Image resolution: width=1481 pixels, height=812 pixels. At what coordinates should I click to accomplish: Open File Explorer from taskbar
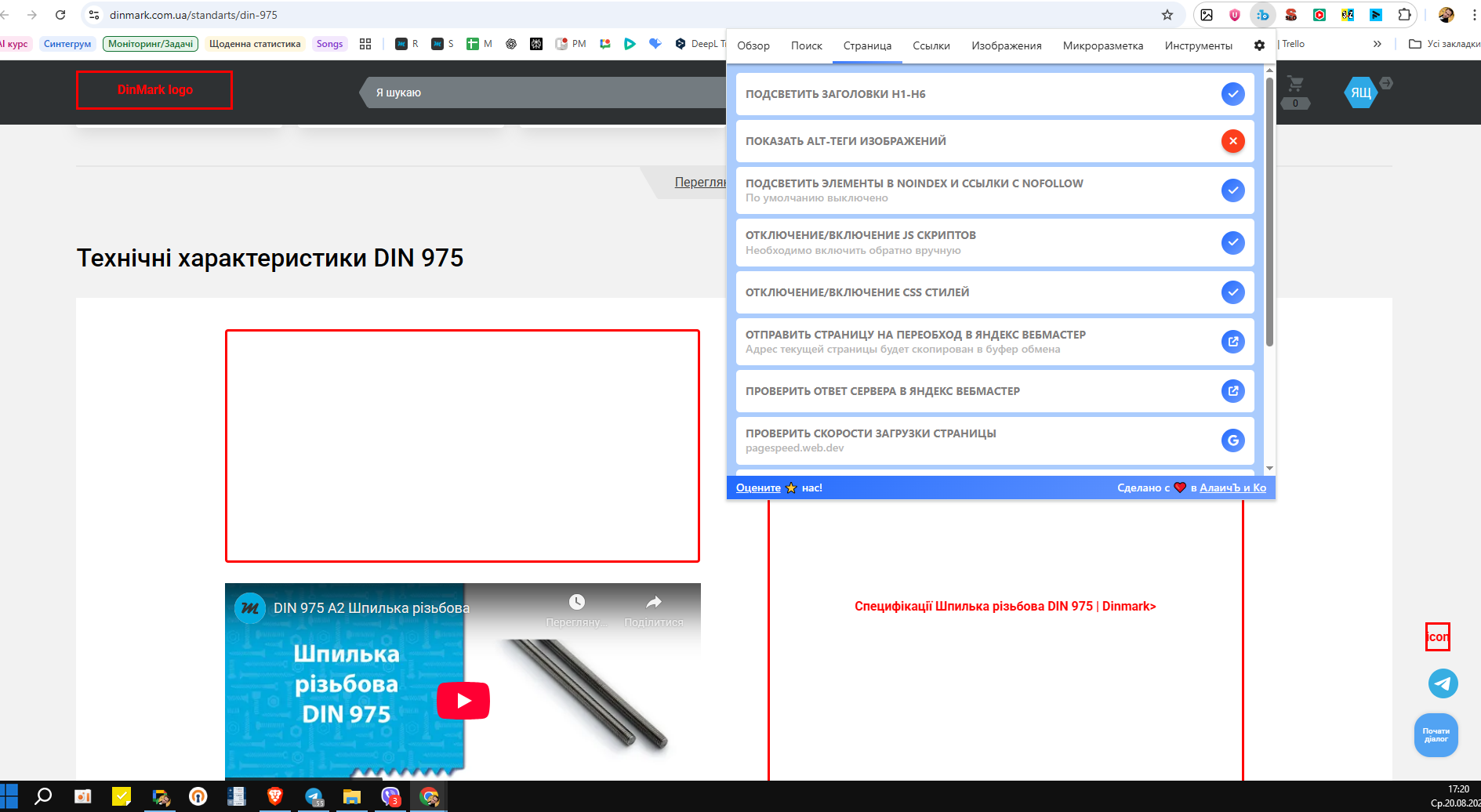pyautogui.click(x=352, y=796)
